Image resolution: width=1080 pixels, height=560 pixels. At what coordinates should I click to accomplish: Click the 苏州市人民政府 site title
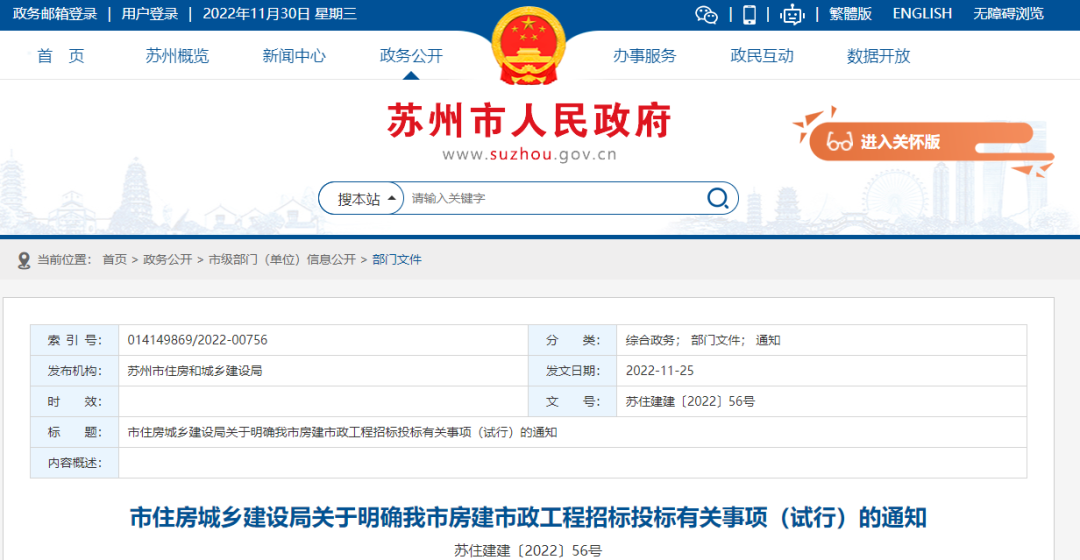[x=529, y=121]
